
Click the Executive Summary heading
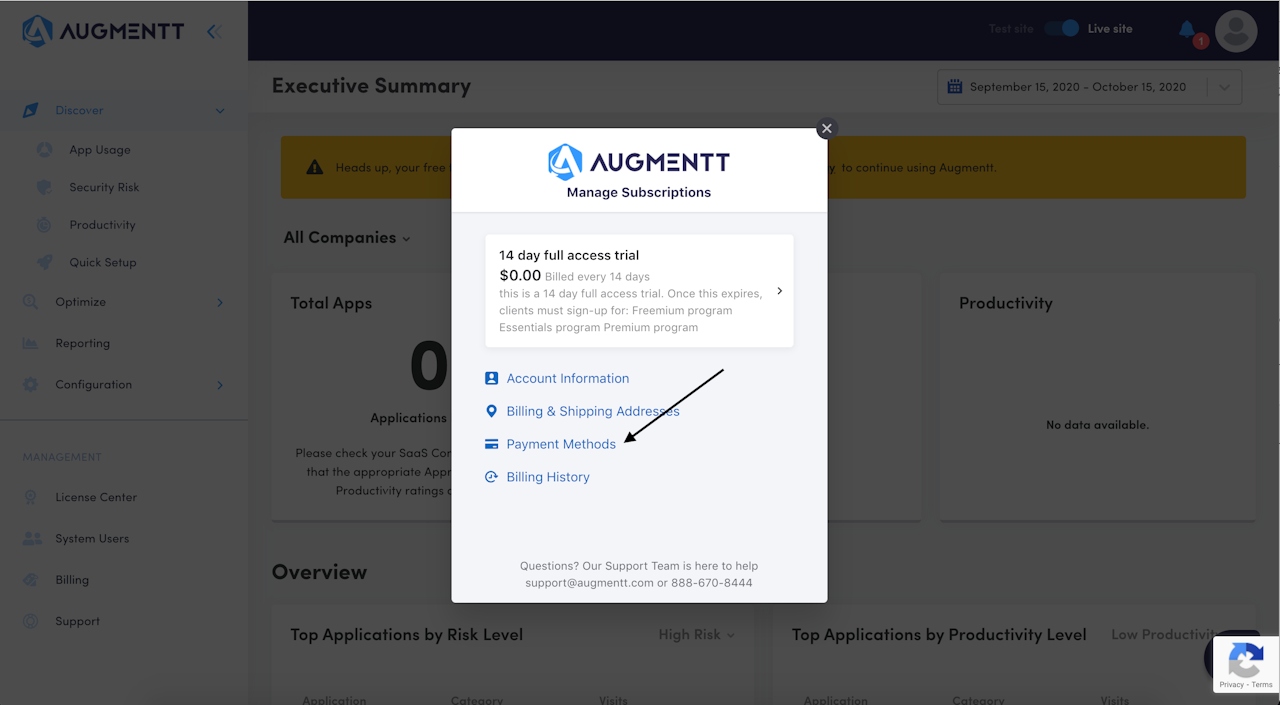point(371,86)
